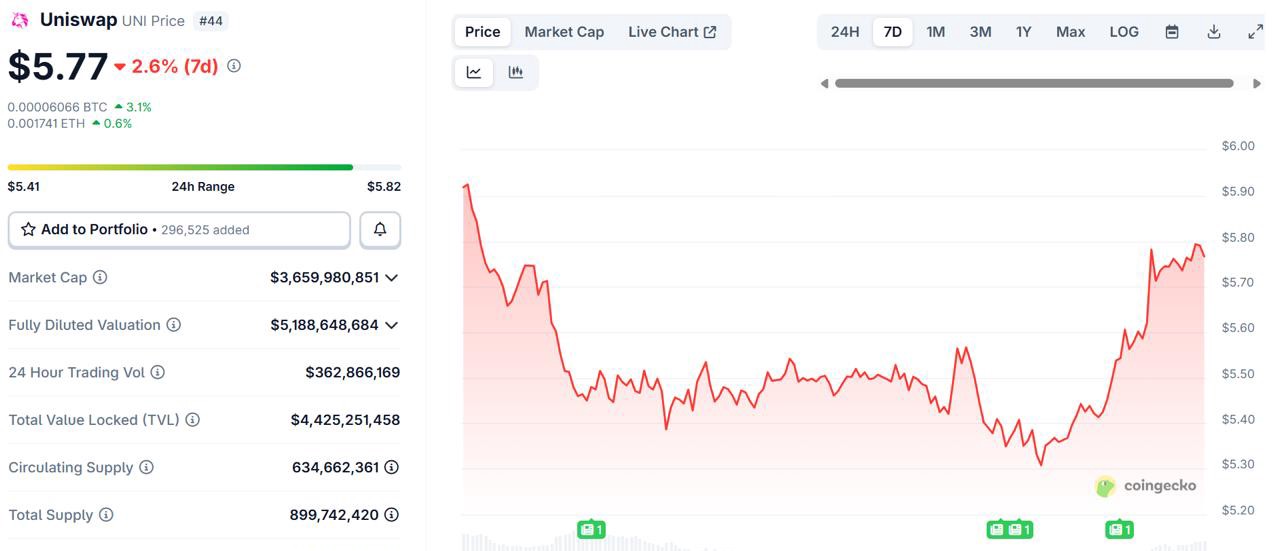Switch to line chart view
The width and height of the screenshot is (1280, 551).
click(x=474, y=72)
